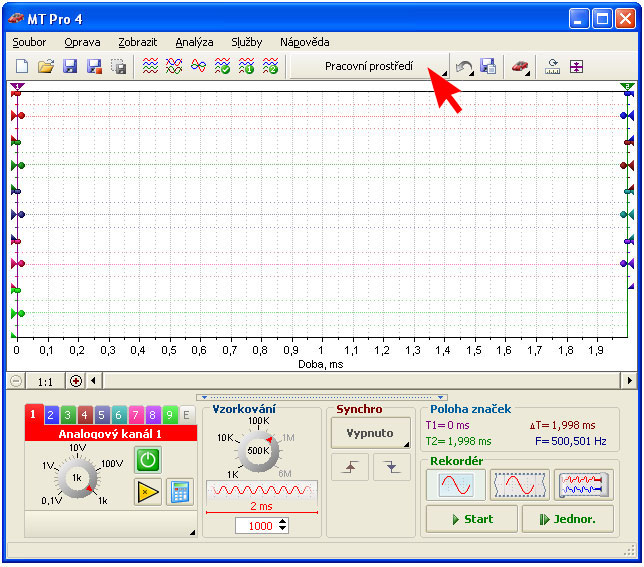The width and height of the screenshot is (644, 567).
Task: Click the falling edge trigger icon
Action: pyautogui.click(x=391, y=467)
